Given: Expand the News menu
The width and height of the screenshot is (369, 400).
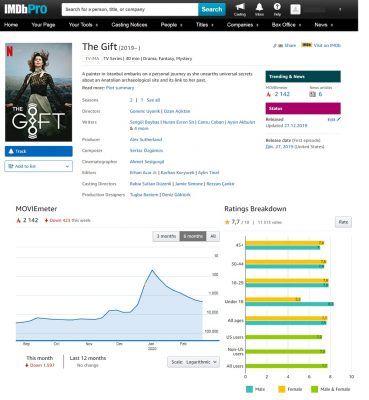Looking at the screenshot, I should point(324,25).
